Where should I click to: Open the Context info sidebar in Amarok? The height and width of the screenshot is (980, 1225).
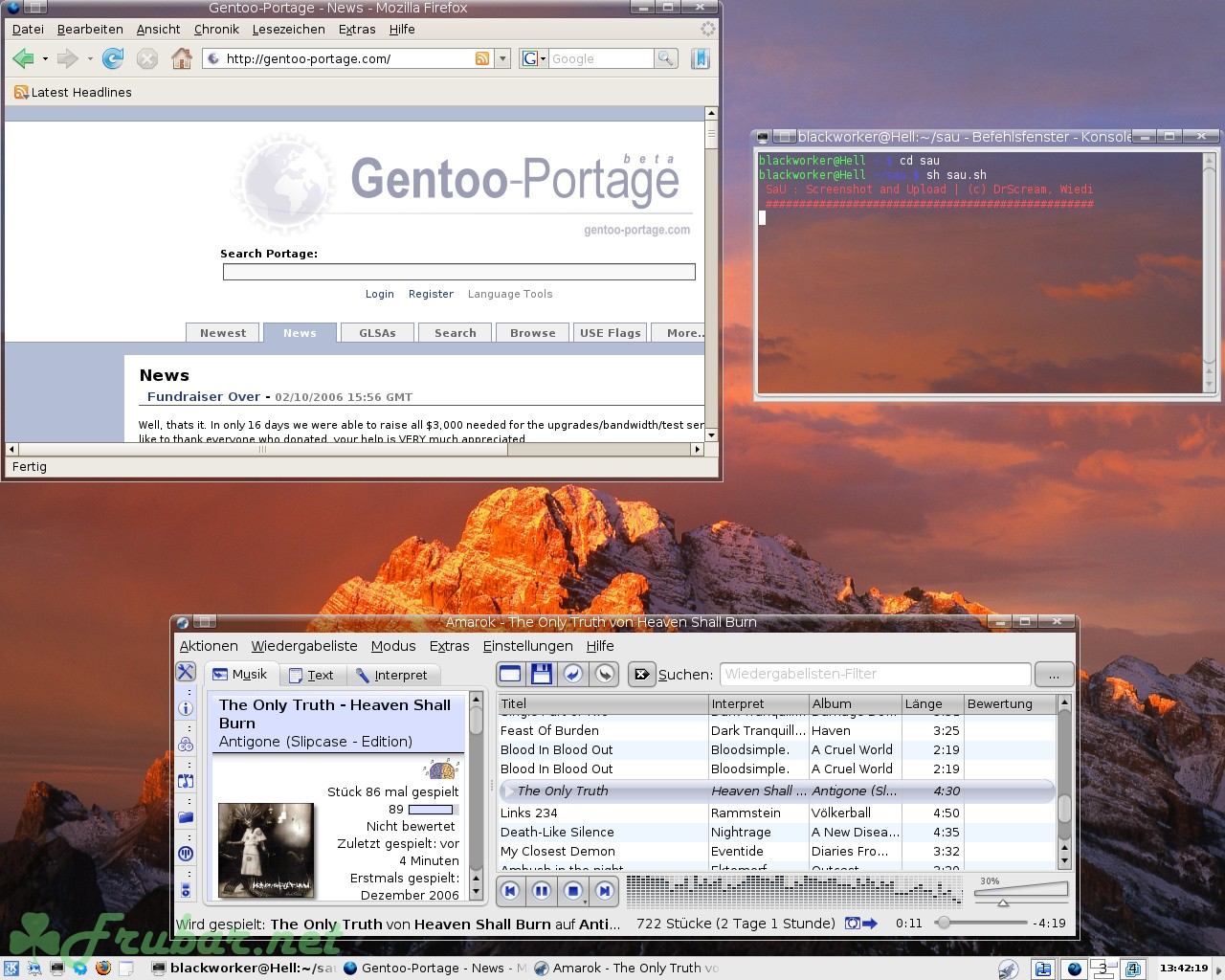186,709
